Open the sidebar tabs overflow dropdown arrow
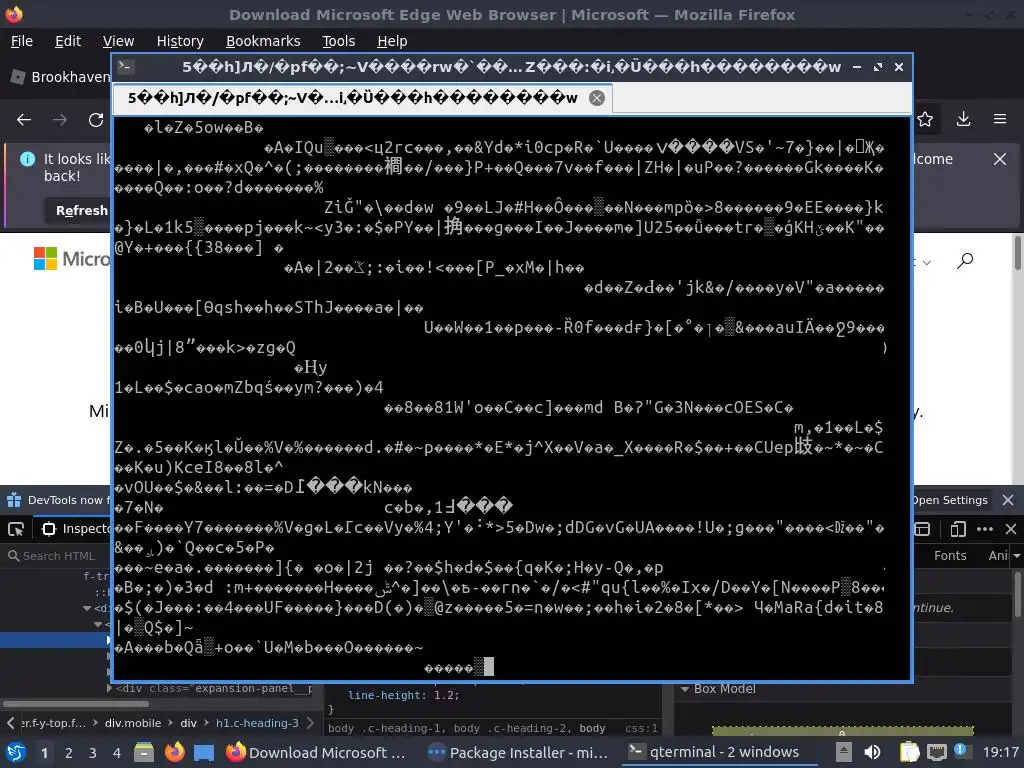 pos(1016,556)
